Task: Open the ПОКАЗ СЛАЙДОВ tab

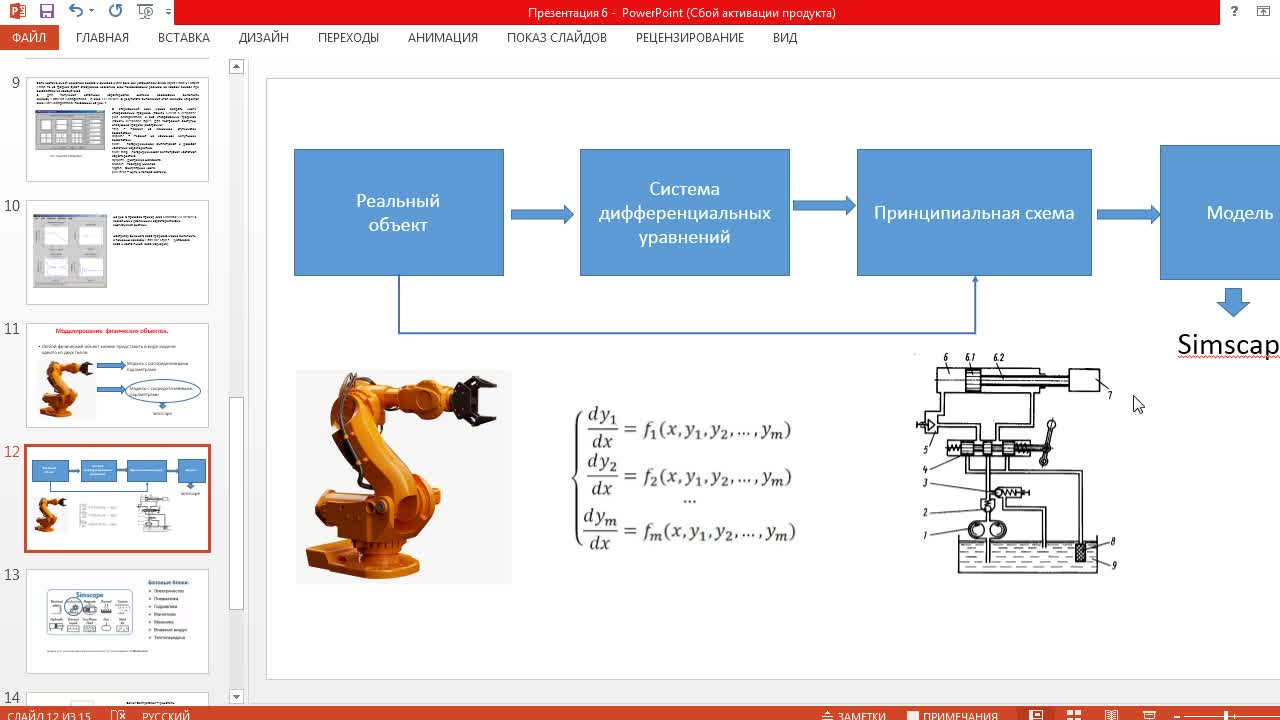Action: click(x=557, y=37)
